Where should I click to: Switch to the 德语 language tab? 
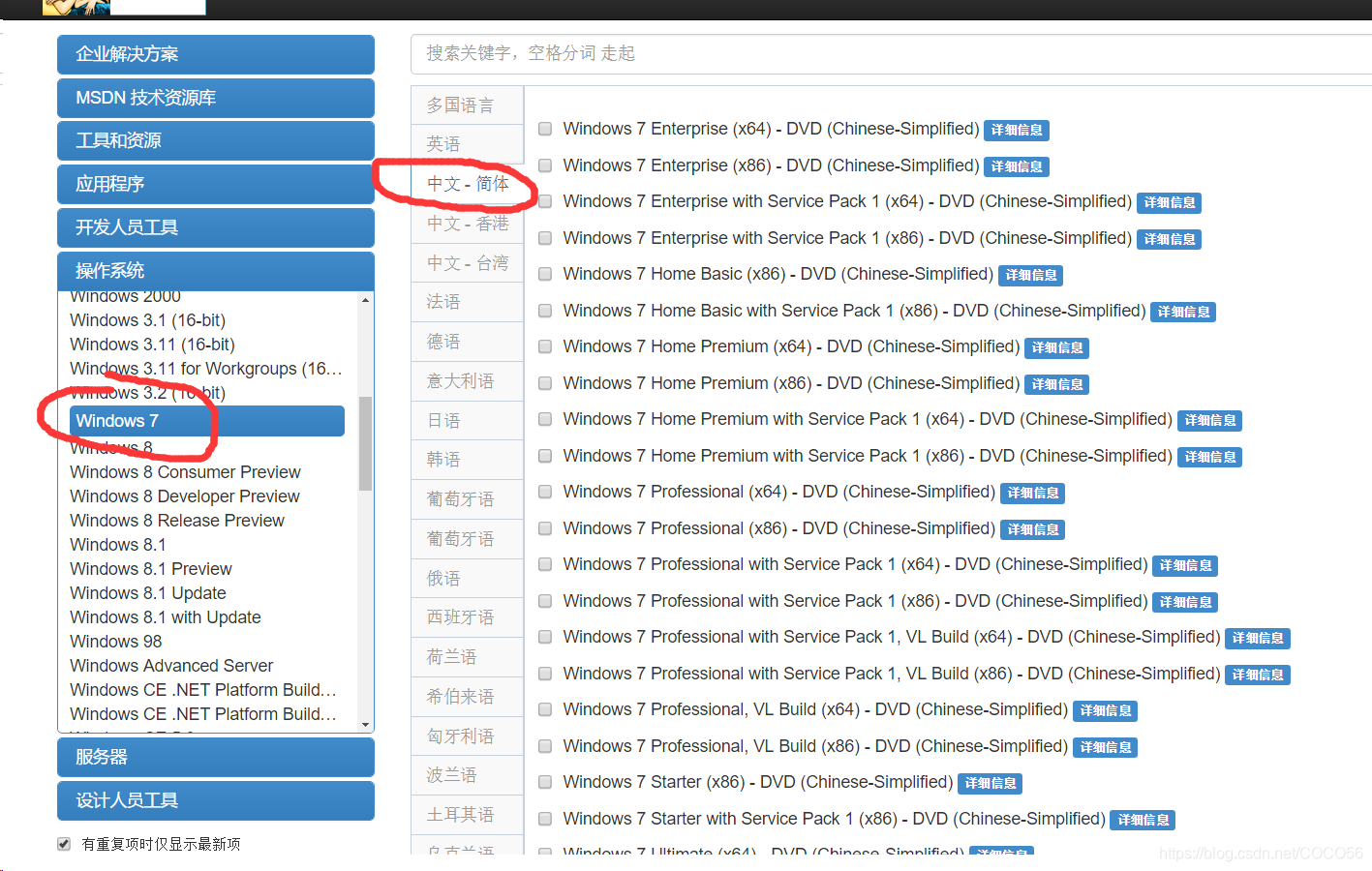pos(468,342)
